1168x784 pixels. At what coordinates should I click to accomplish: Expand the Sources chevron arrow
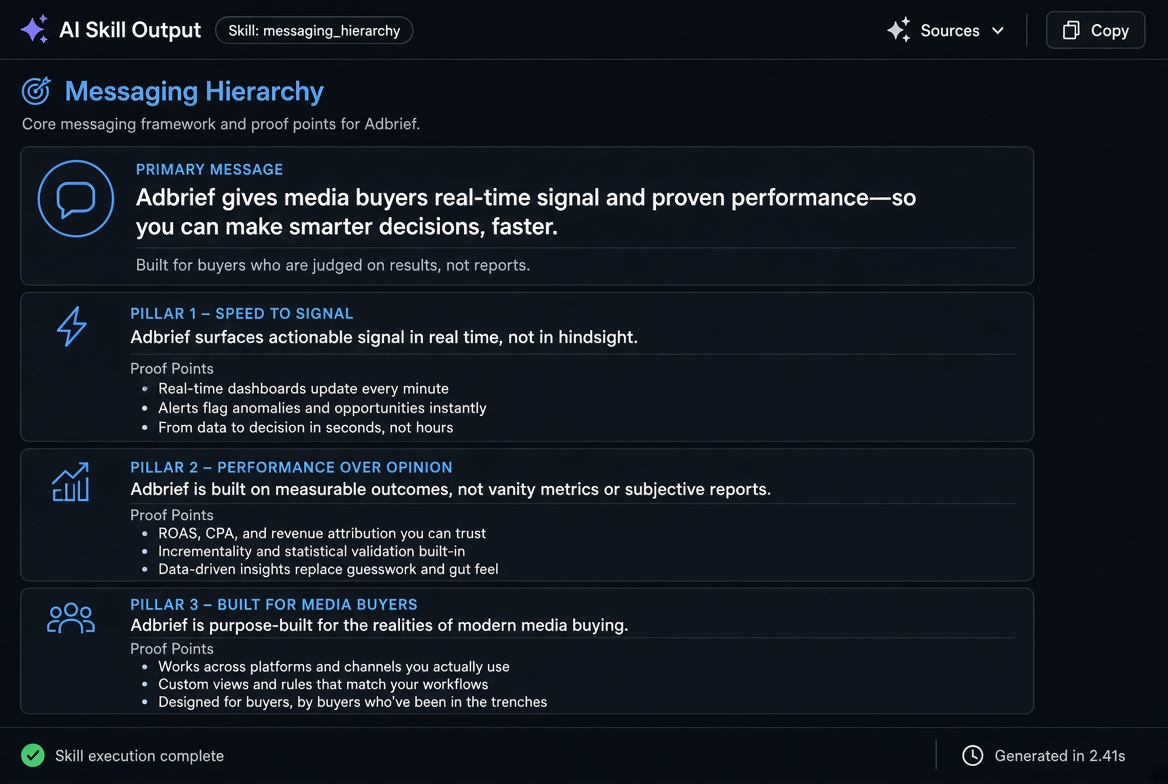point(997,31)
